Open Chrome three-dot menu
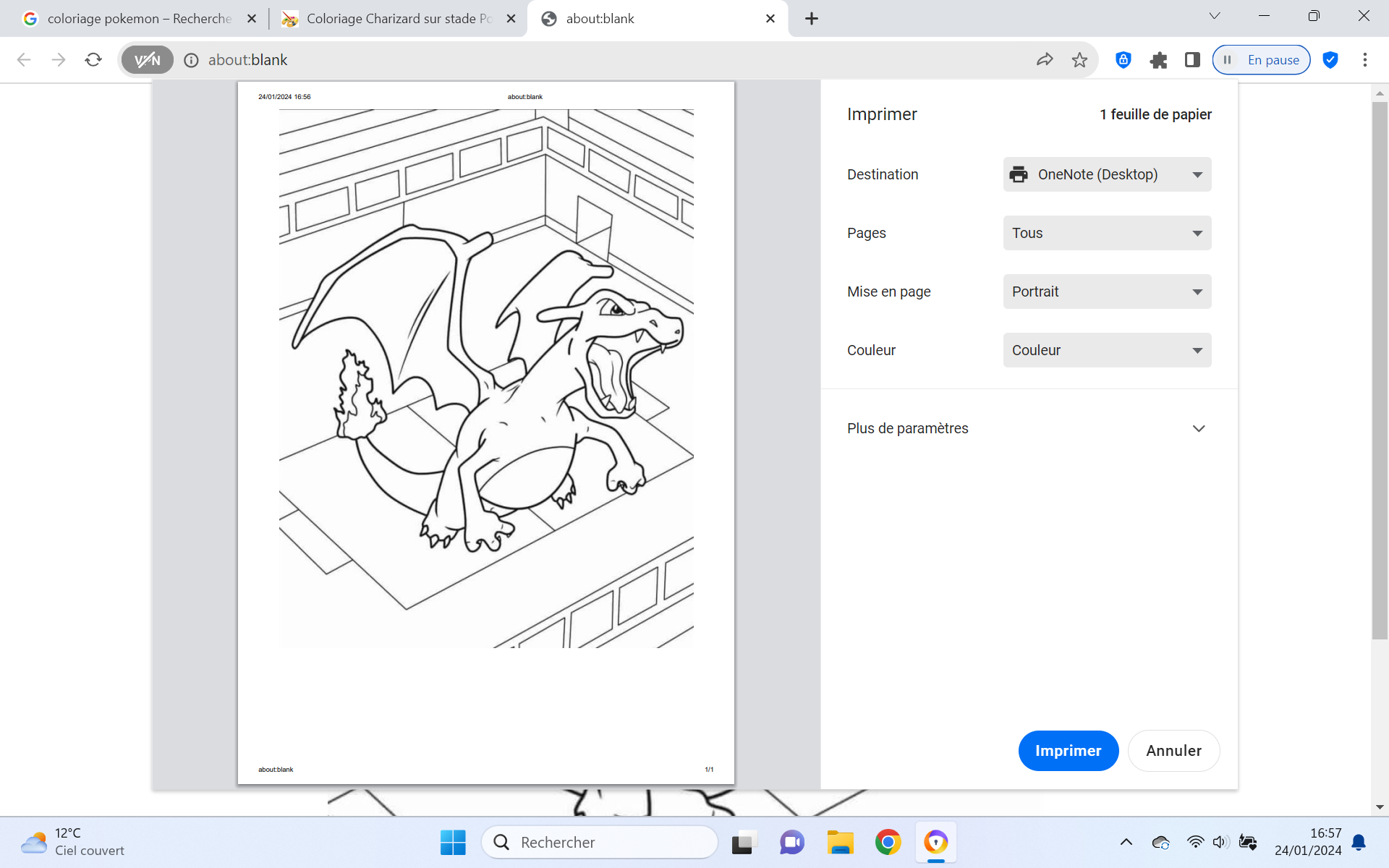Screen dimensions: 1389x868 pos(1364,60)
